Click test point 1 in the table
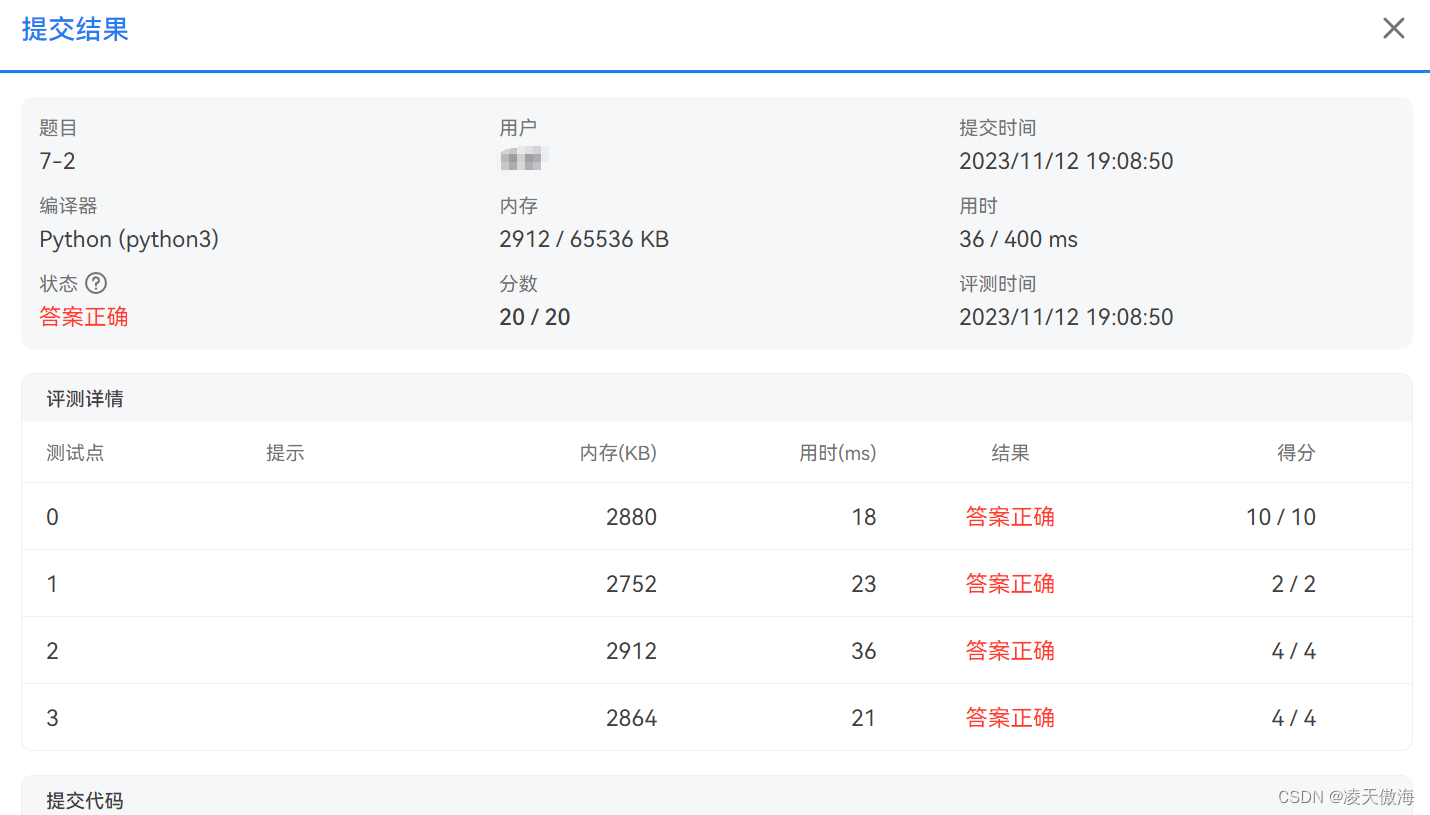Image resolution: width=1430 pixels, height=815 pixels. (x=52, y=584)
